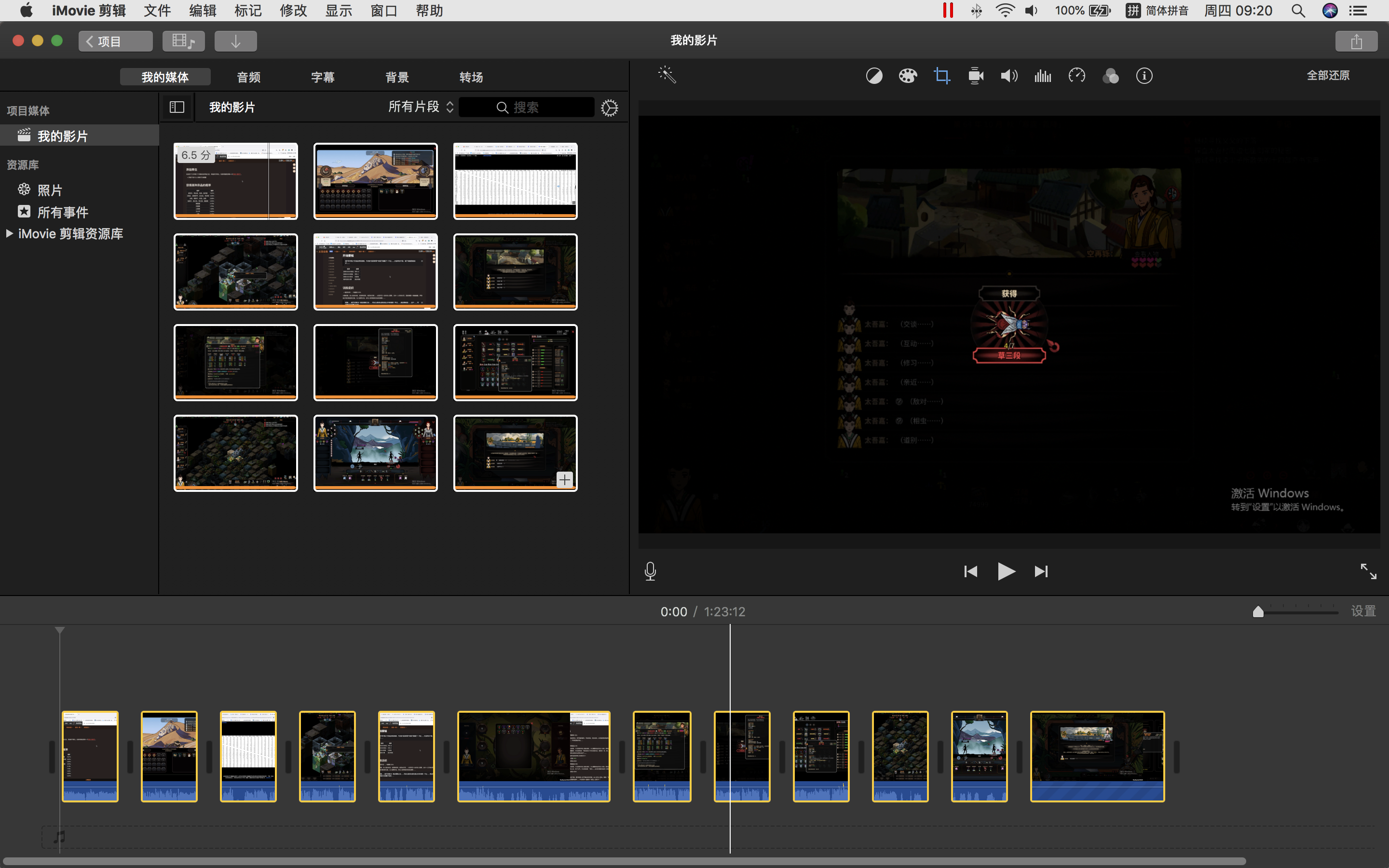Show clip information via info icon
1389x868 pixels.
pyautogui.click(x=1144, y=76)
